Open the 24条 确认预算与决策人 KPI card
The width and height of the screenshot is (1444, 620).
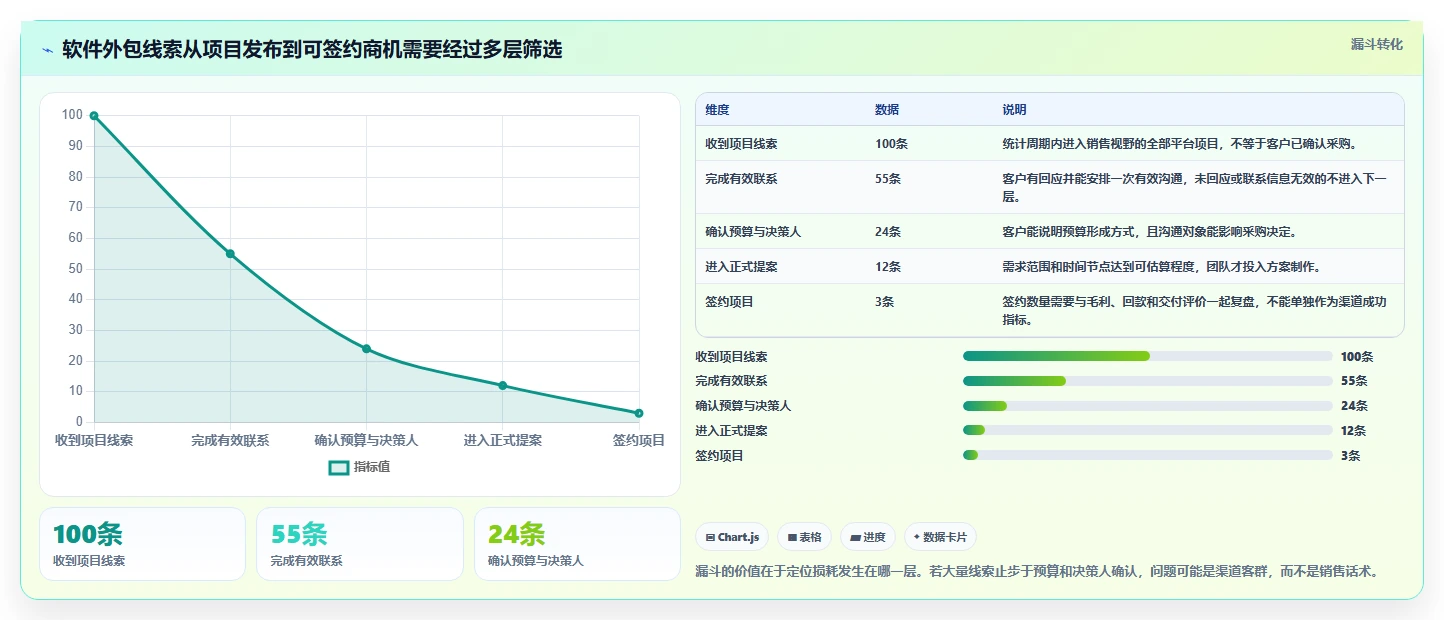(577, 544)
